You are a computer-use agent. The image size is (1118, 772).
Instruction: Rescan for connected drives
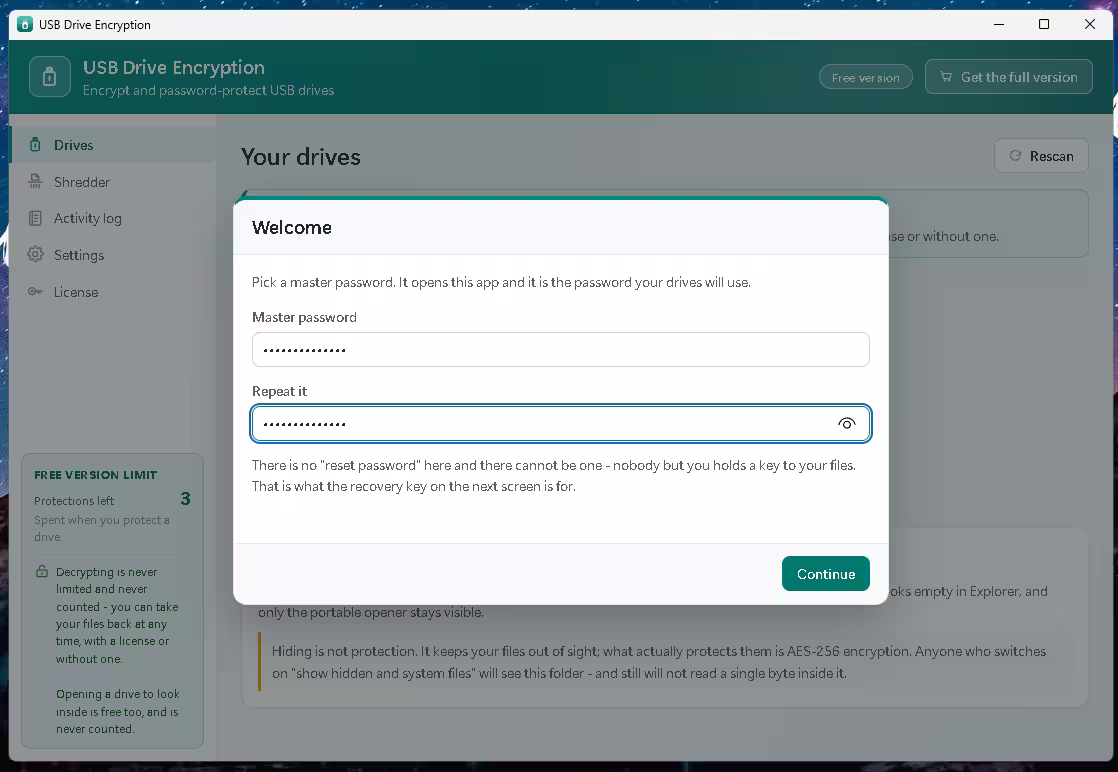tap(1041, 156)
